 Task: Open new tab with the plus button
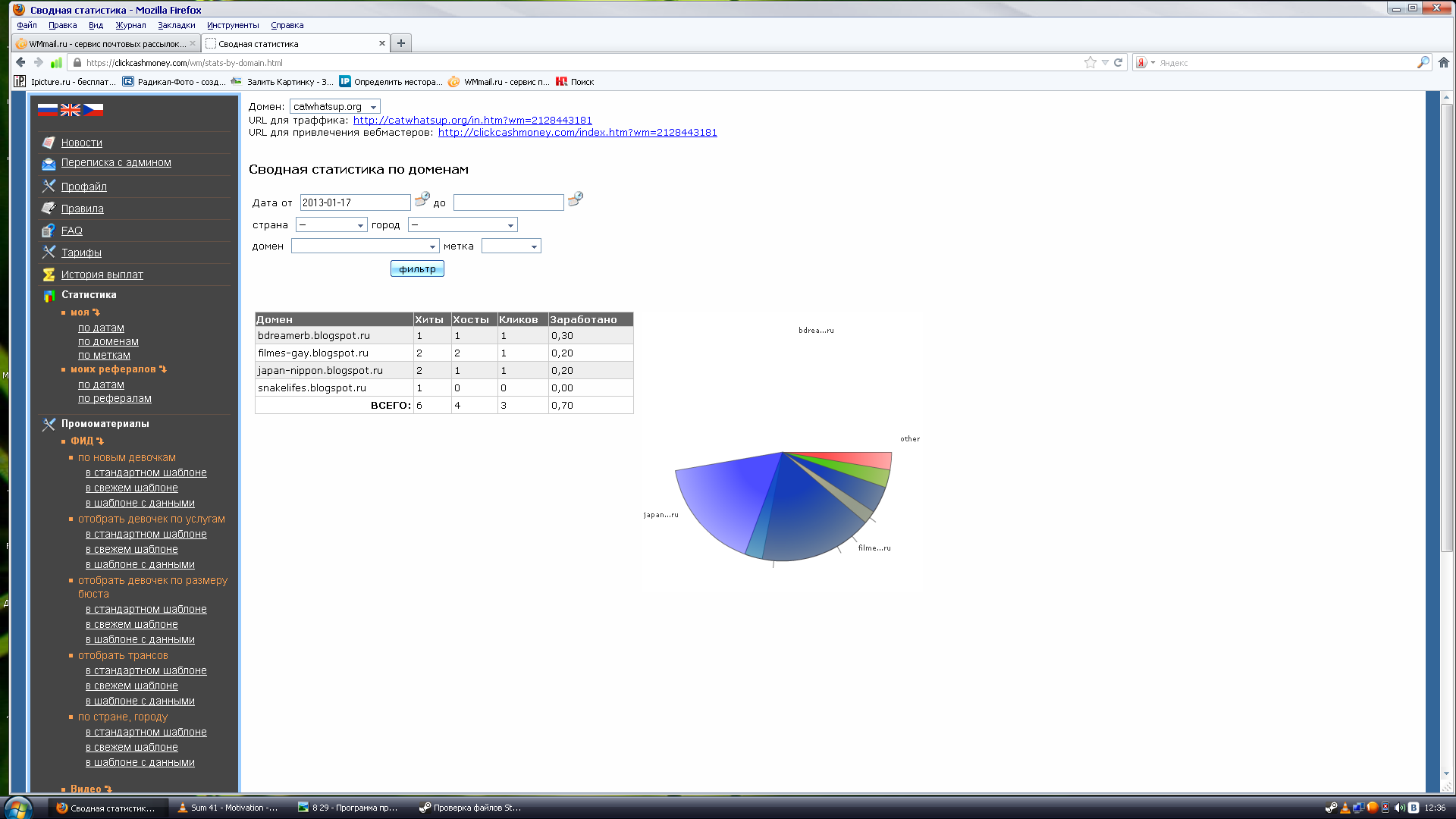[x=401, y=43]
